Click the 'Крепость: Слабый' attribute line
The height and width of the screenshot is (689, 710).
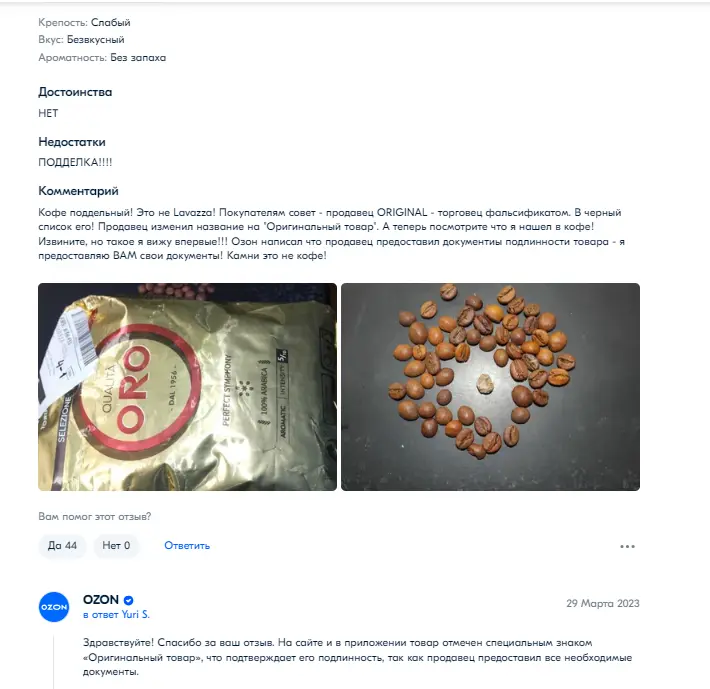point(84,22)
